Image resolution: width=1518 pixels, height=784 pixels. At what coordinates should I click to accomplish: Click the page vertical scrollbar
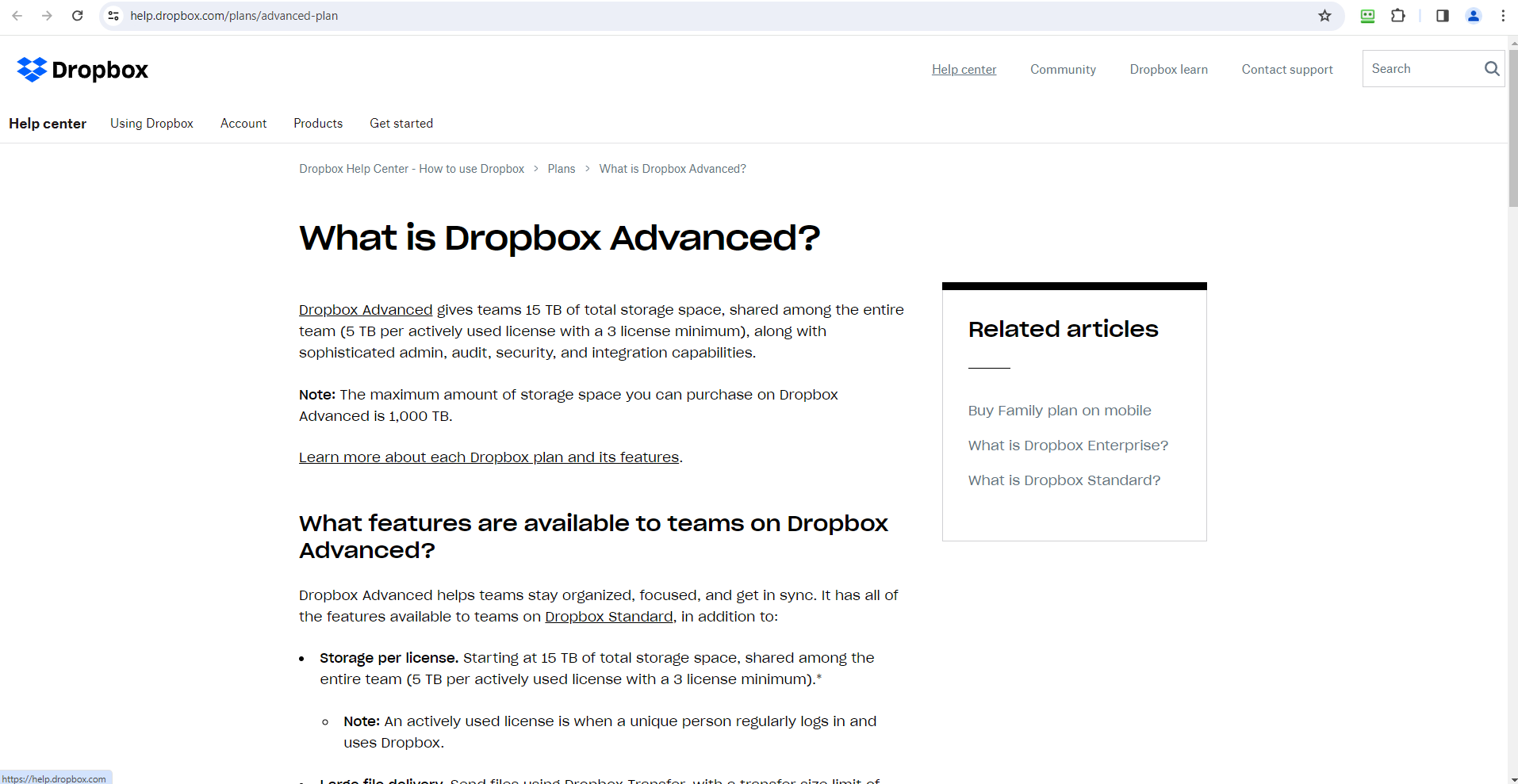pyautogui.click(x=1512, y=396)
